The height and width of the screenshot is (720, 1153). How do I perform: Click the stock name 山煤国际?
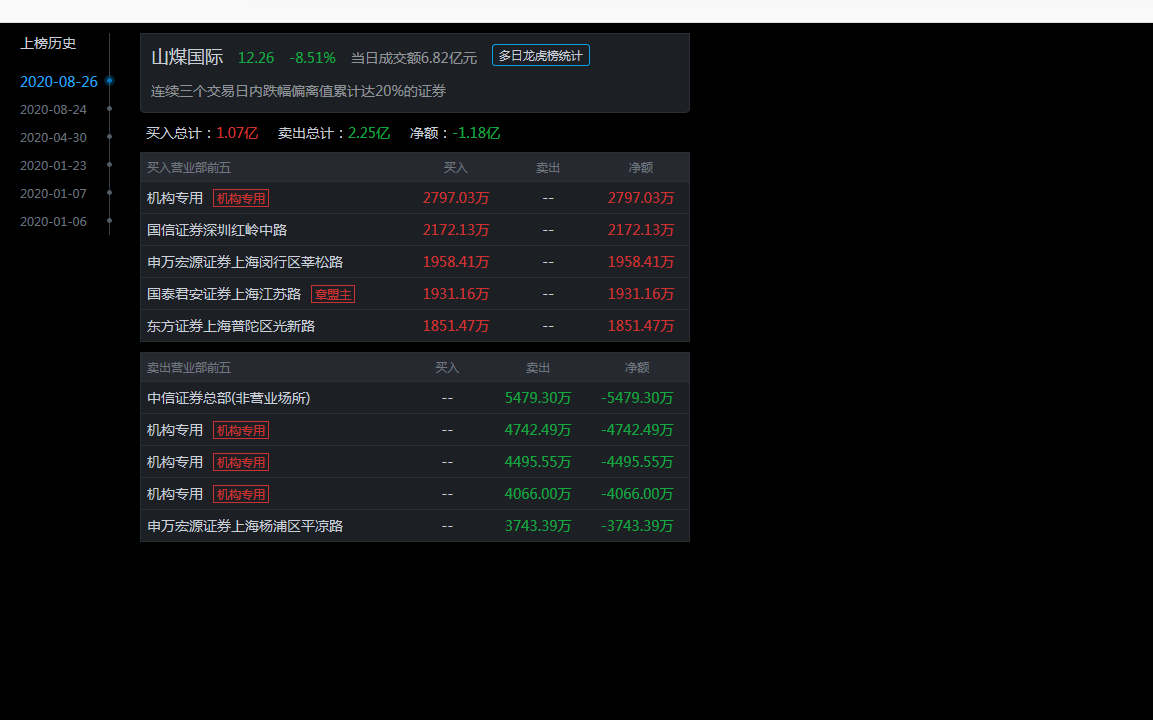(187, 57)
